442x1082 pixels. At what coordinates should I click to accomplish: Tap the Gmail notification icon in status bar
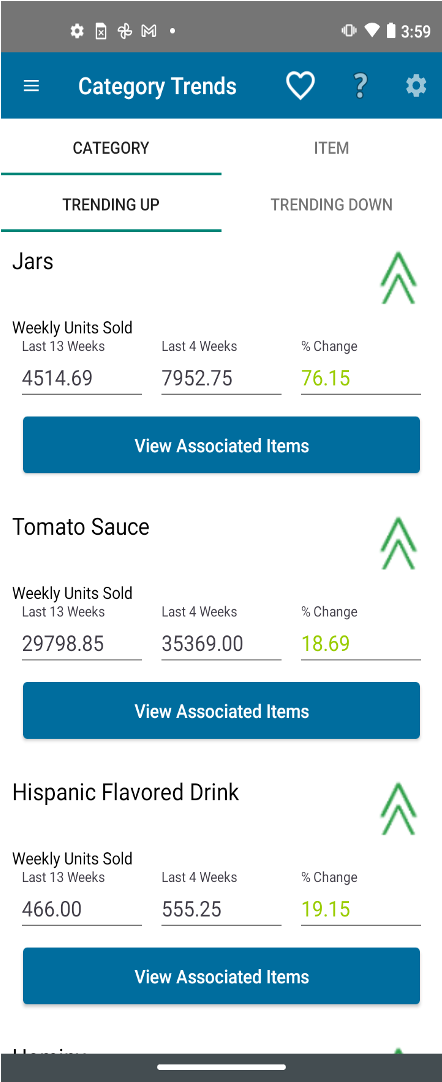148,31
